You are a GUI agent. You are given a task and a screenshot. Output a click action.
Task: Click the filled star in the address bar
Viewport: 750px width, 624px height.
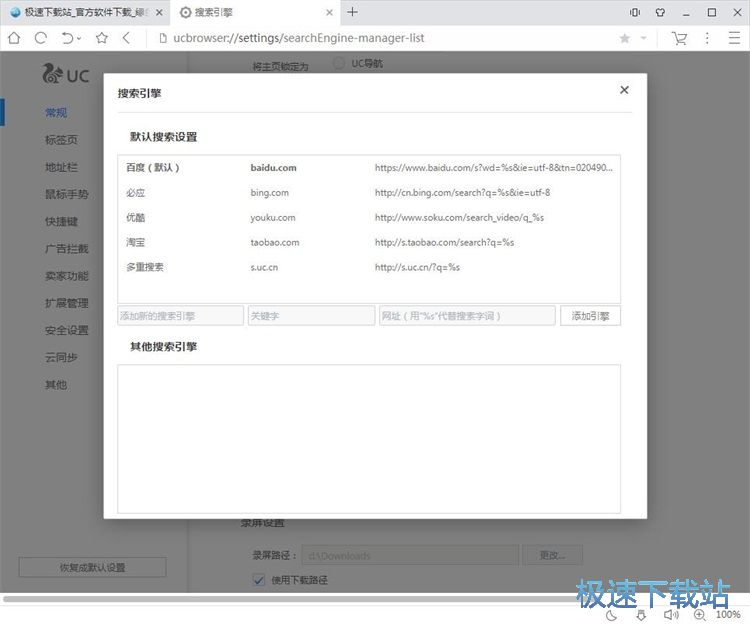tap(625, 38)
